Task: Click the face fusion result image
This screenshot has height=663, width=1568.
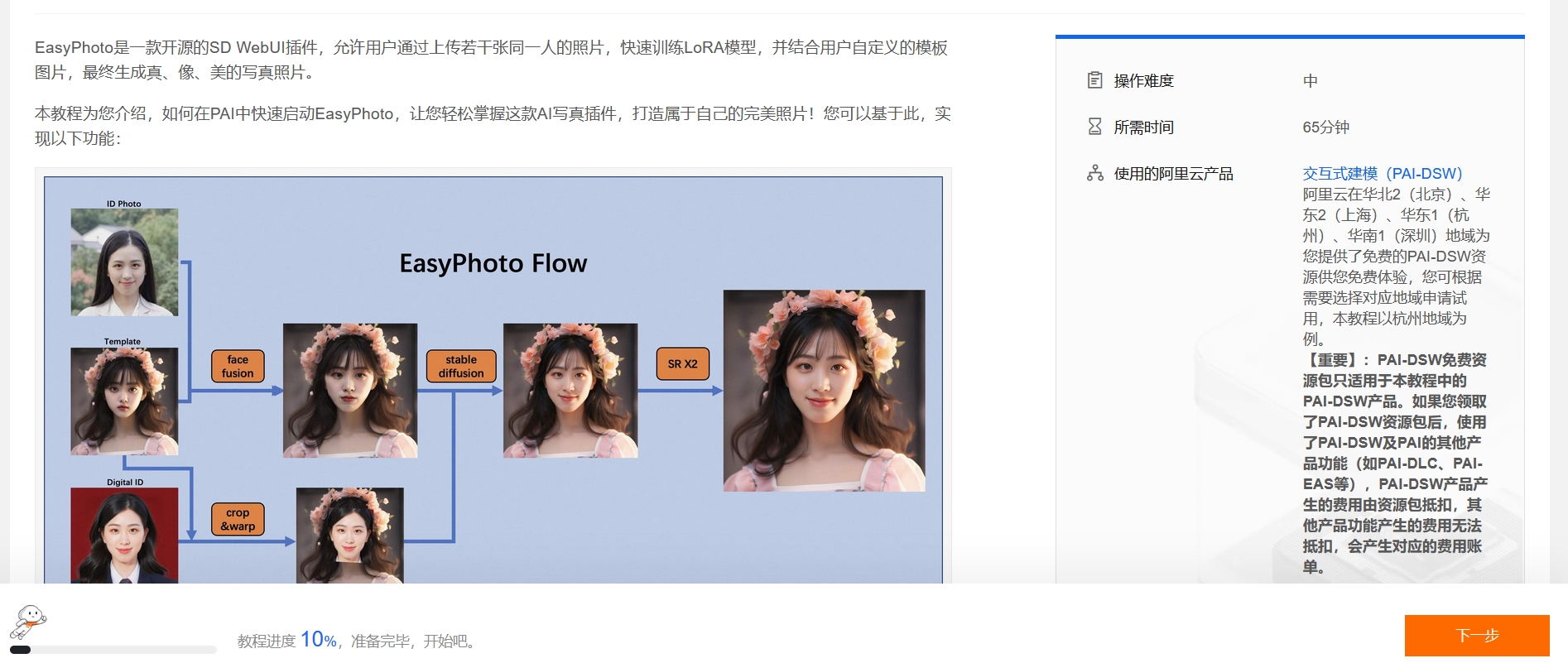Action: pyautogui.click(x=350, y=391)
